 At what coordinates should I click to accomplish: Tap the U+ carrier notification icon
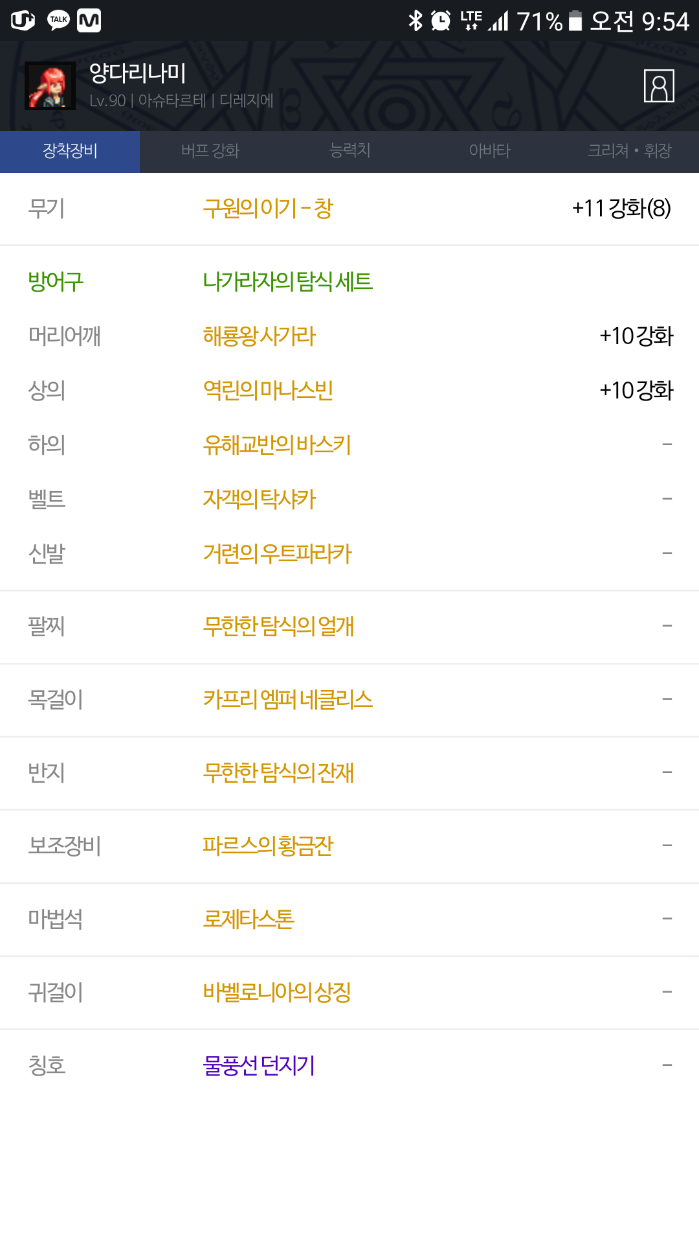point(22,20)
